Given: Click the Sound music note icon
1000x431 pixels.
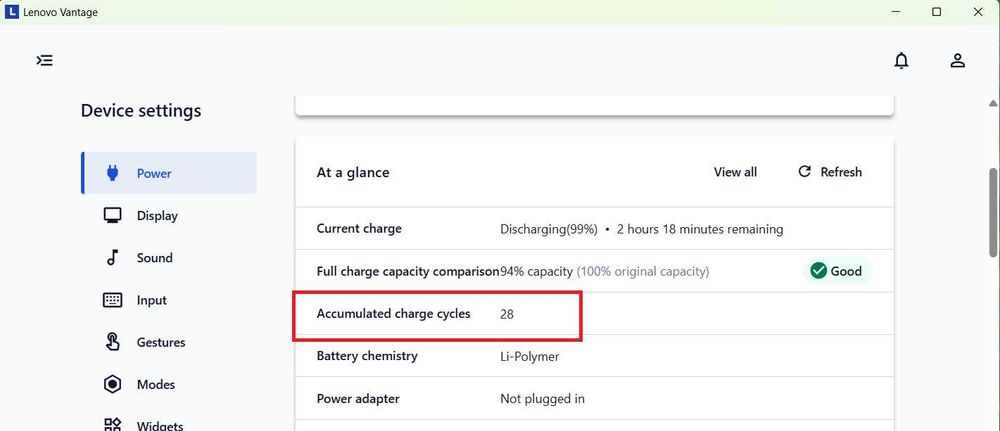Looking at the screenshot, I should 113,258.
